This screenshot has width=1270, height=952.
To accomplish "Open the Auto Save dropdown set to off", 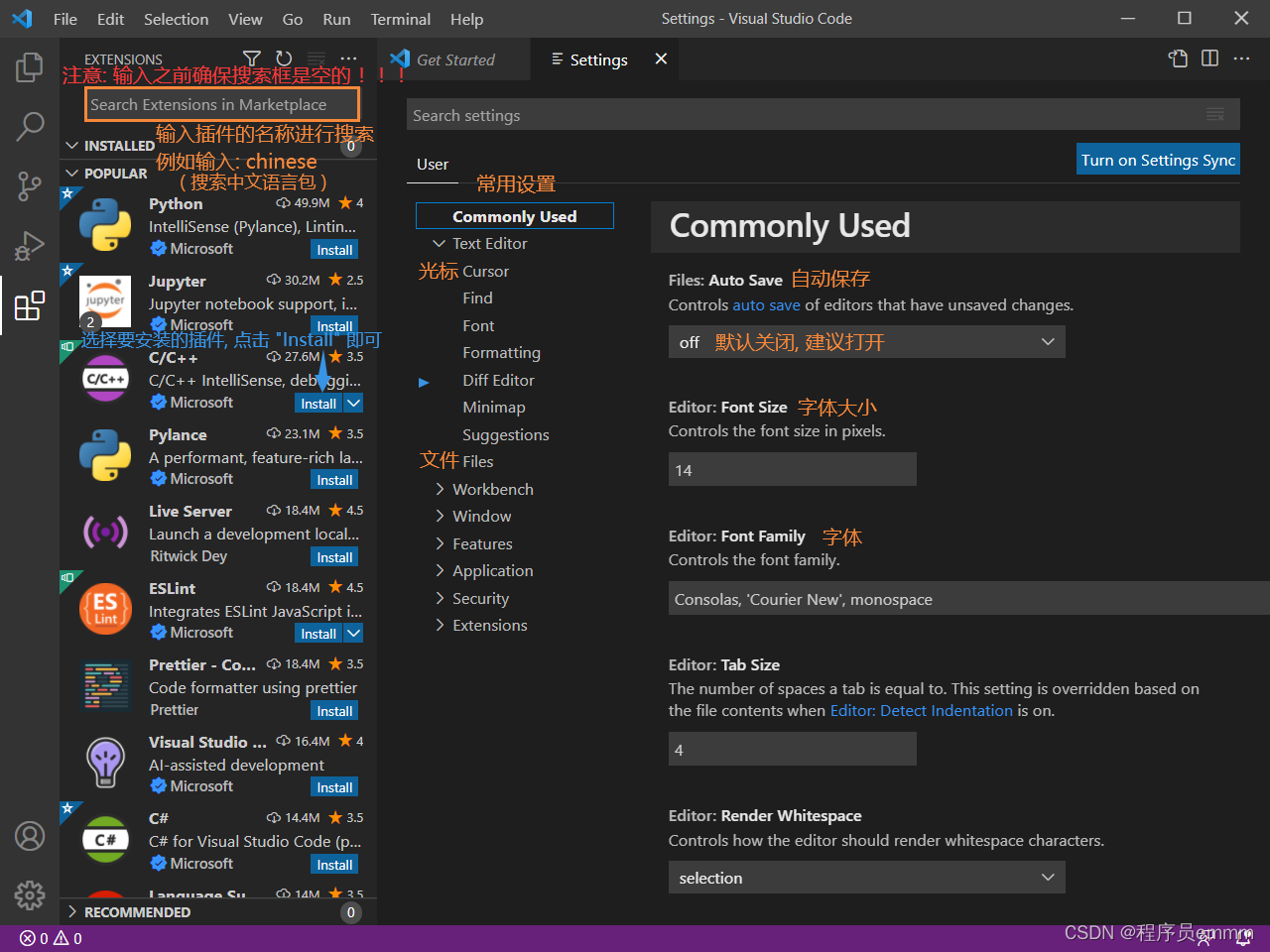I will point(866,342).
